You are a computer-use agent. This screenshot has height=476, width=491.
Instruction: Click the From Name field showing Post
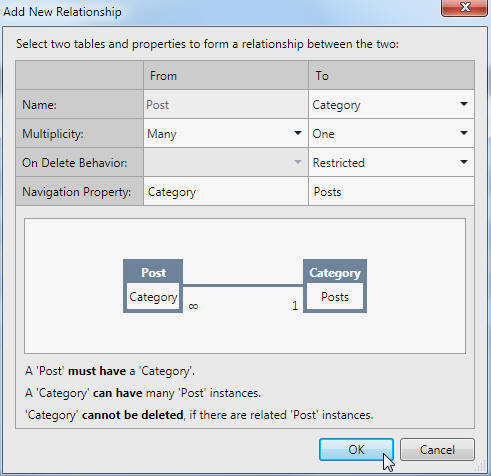pyautogui.click(x=226, y=105)
